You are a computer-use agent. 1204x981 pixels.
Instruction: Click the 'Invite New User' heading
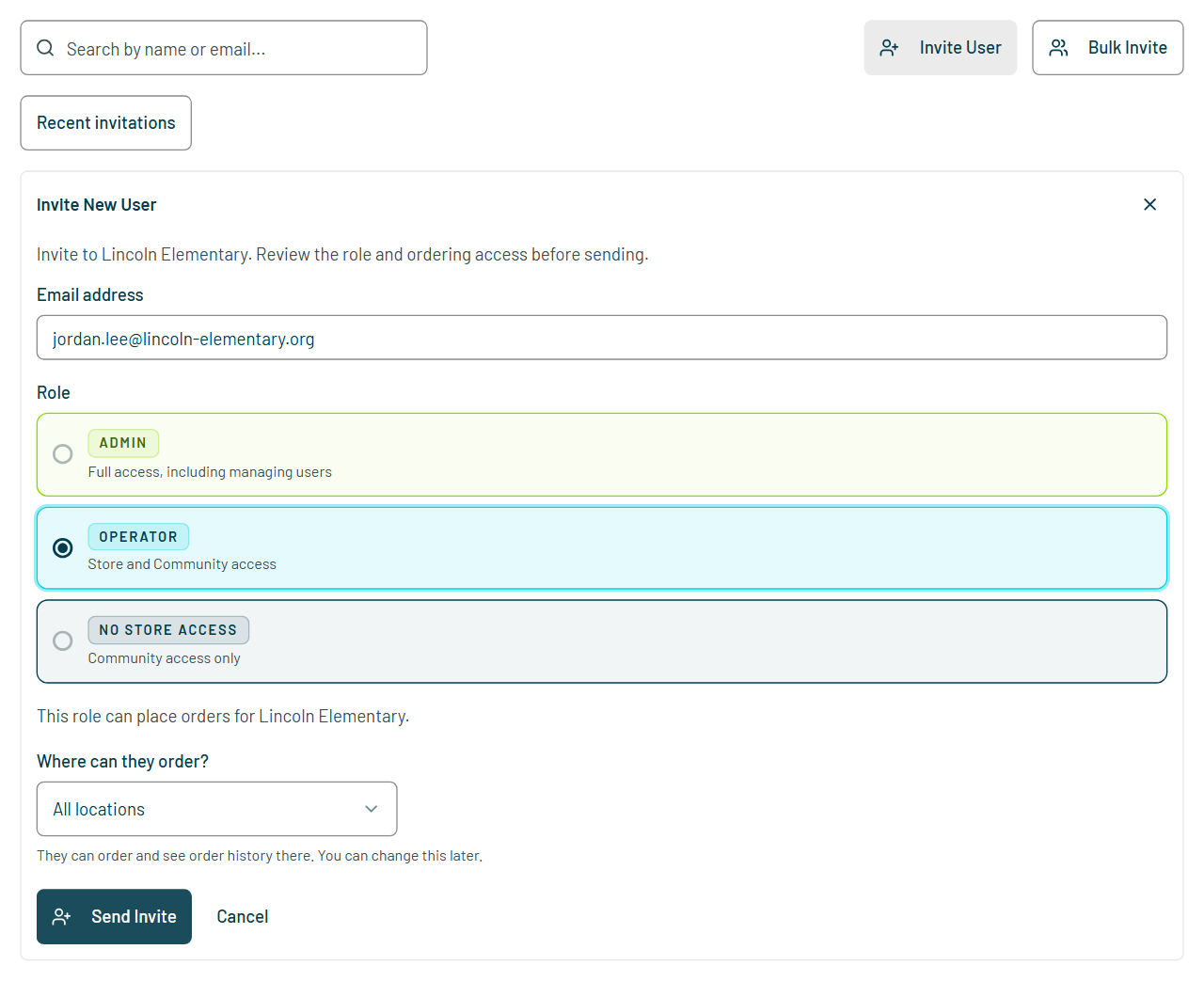[97, 205]
